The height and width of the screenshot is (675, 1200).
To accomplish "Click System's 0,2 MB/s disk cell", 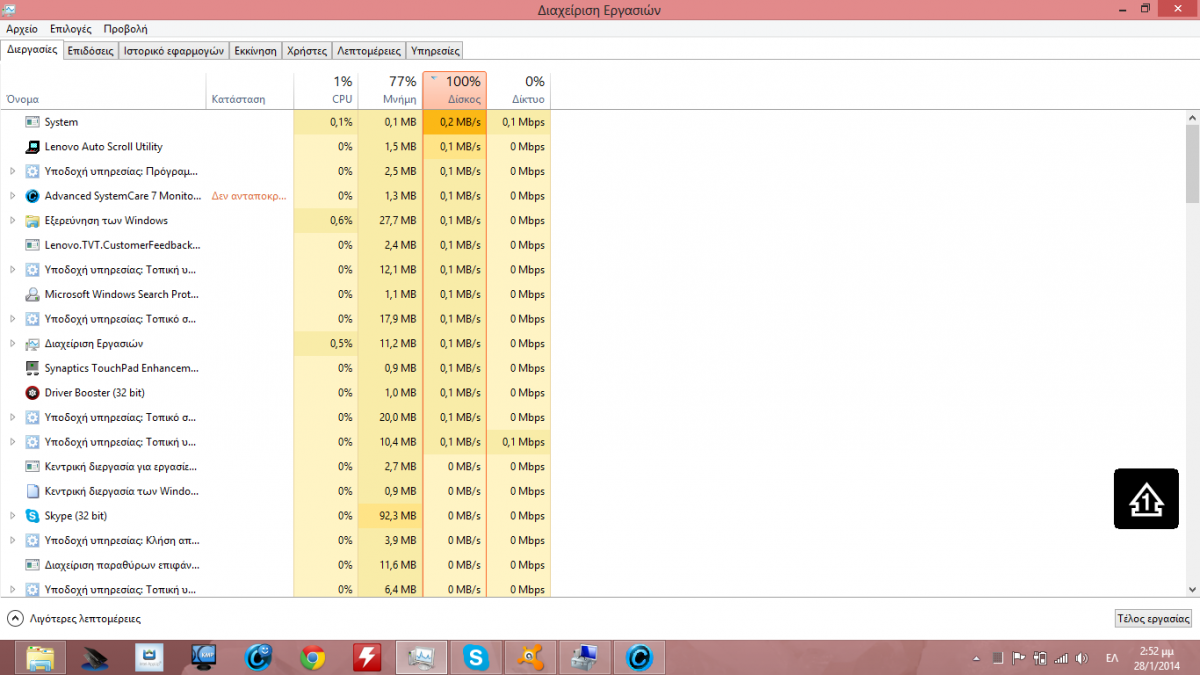I will click(455, 122).
